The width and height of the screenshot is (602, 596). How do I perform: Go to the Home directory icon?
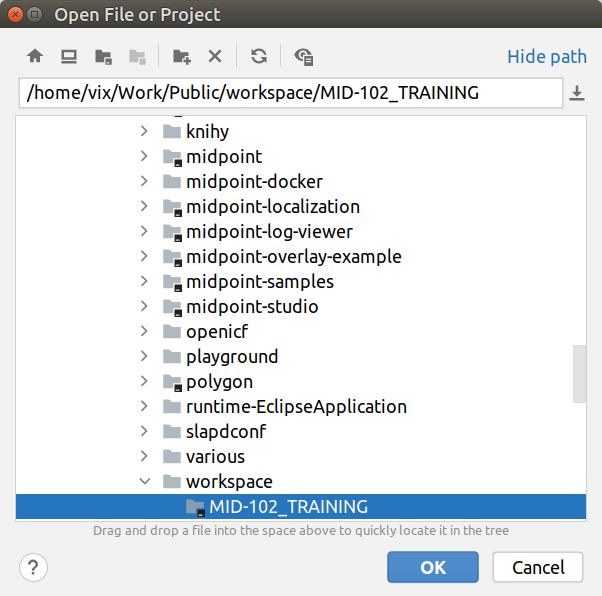pyautogui.click(x=35, y=56)
